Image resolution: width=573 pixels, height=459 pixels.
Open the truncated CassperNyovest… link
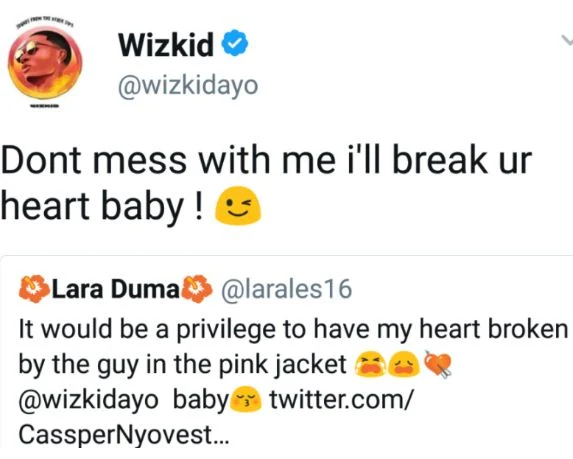124,435
